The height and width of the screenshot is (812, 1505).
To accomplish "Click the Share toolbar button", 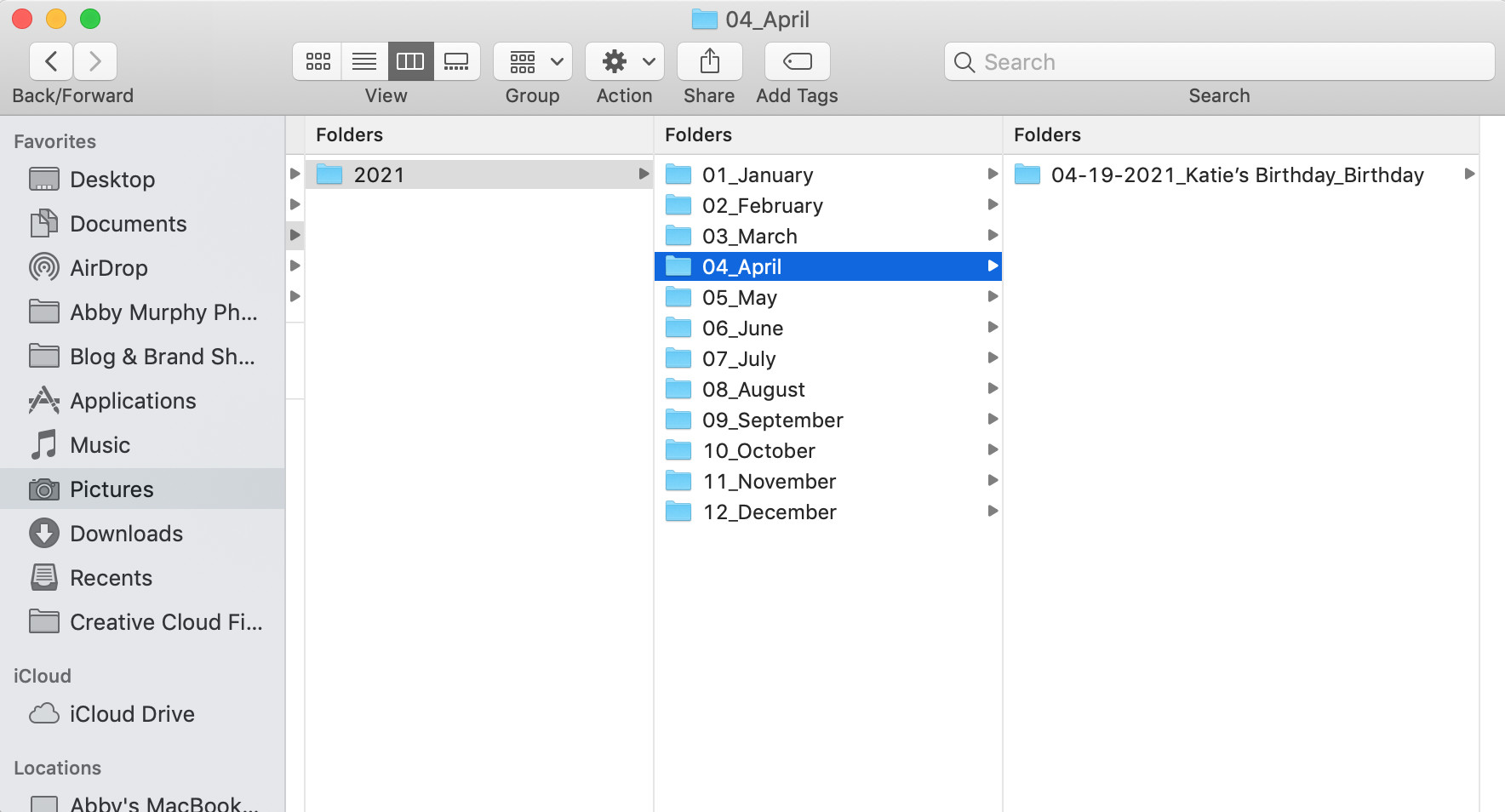I will (x=710, y=61).
